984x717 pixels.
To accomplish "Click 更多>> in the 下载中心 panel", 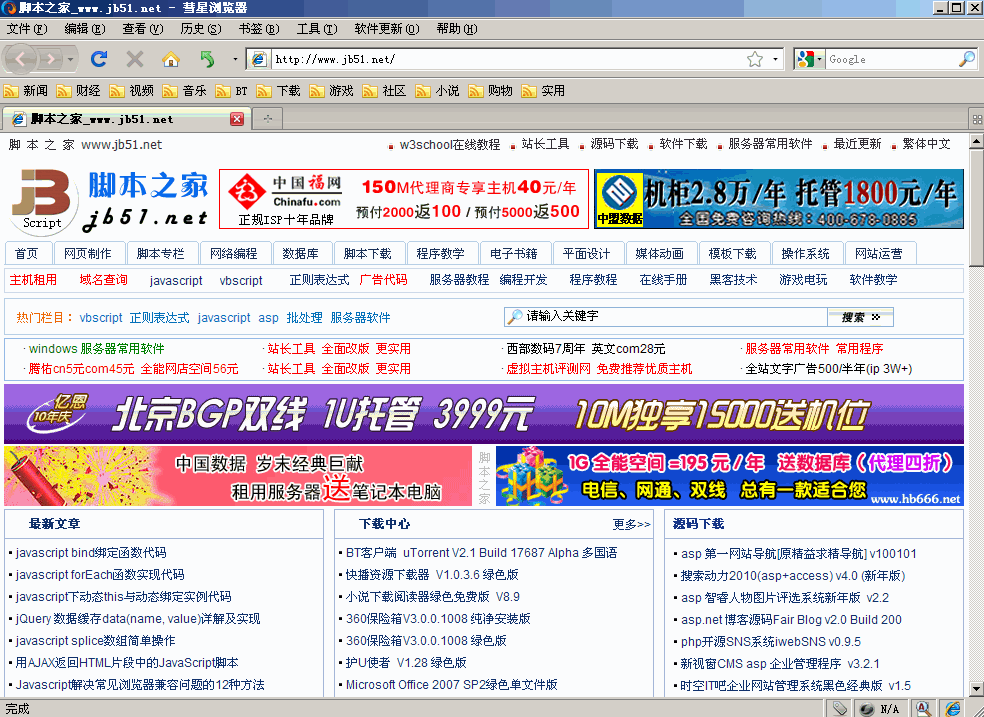I will 631,524.
